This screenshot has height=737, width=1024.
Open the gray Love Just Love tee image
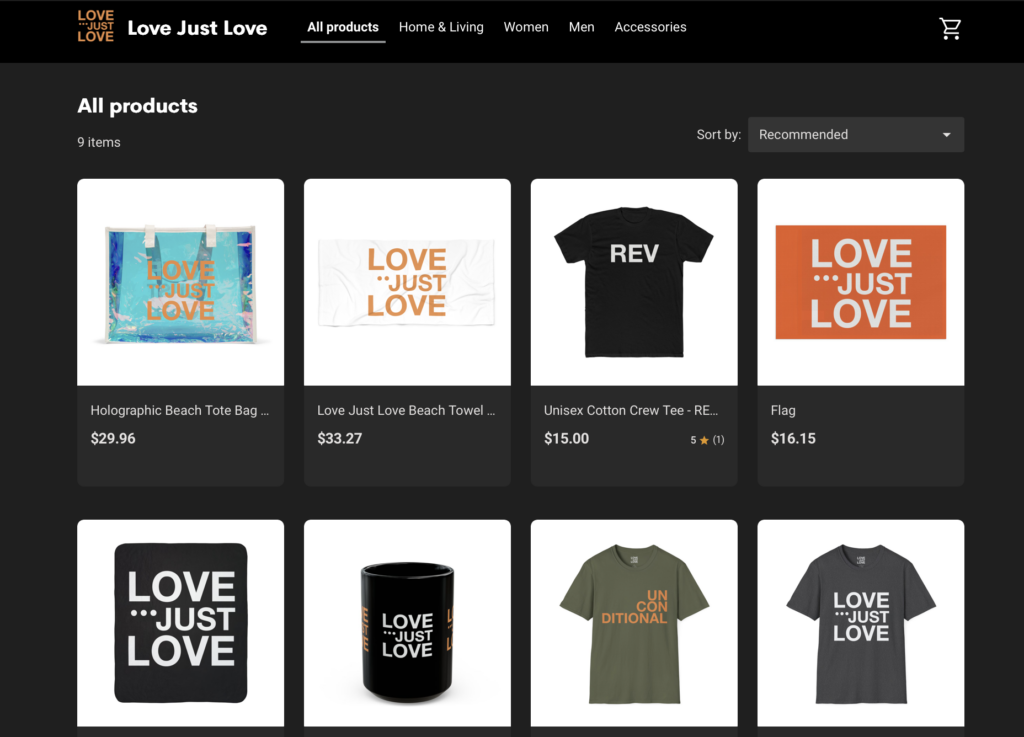coord(860,622)
